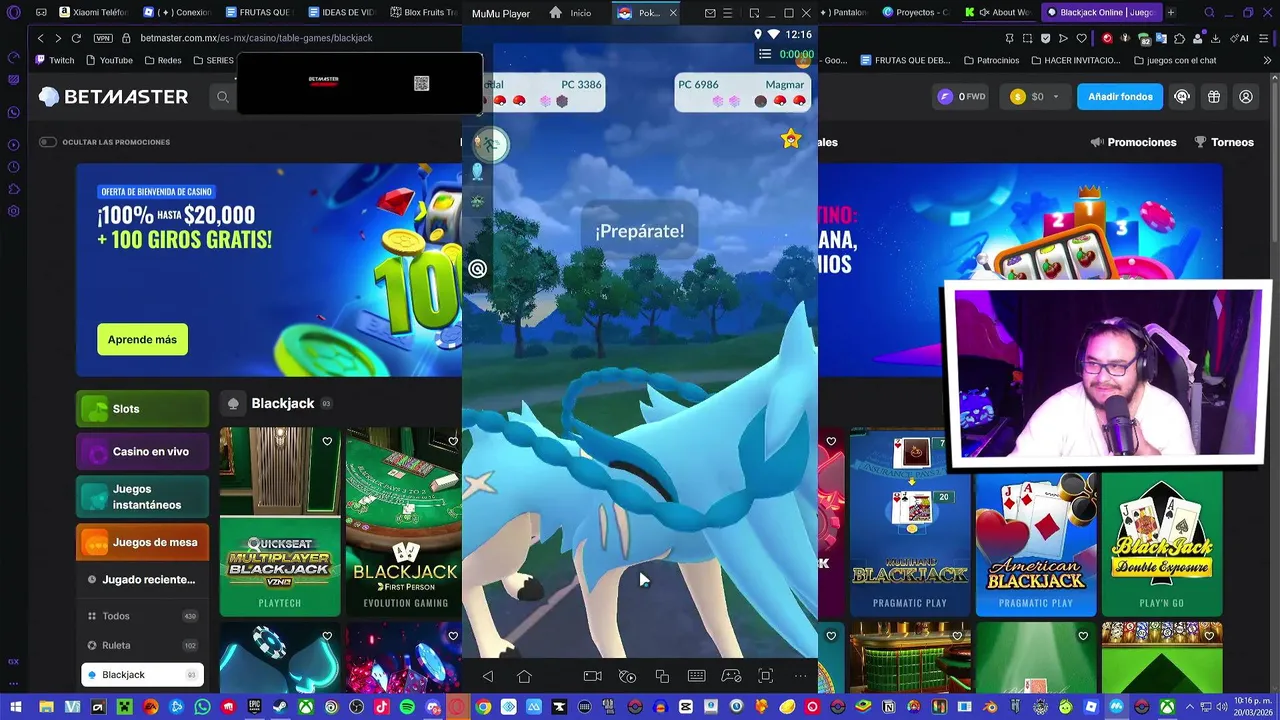Click the gold star icon in Pokémon battle
This screenshot has height=720, width=1280.
791,139
